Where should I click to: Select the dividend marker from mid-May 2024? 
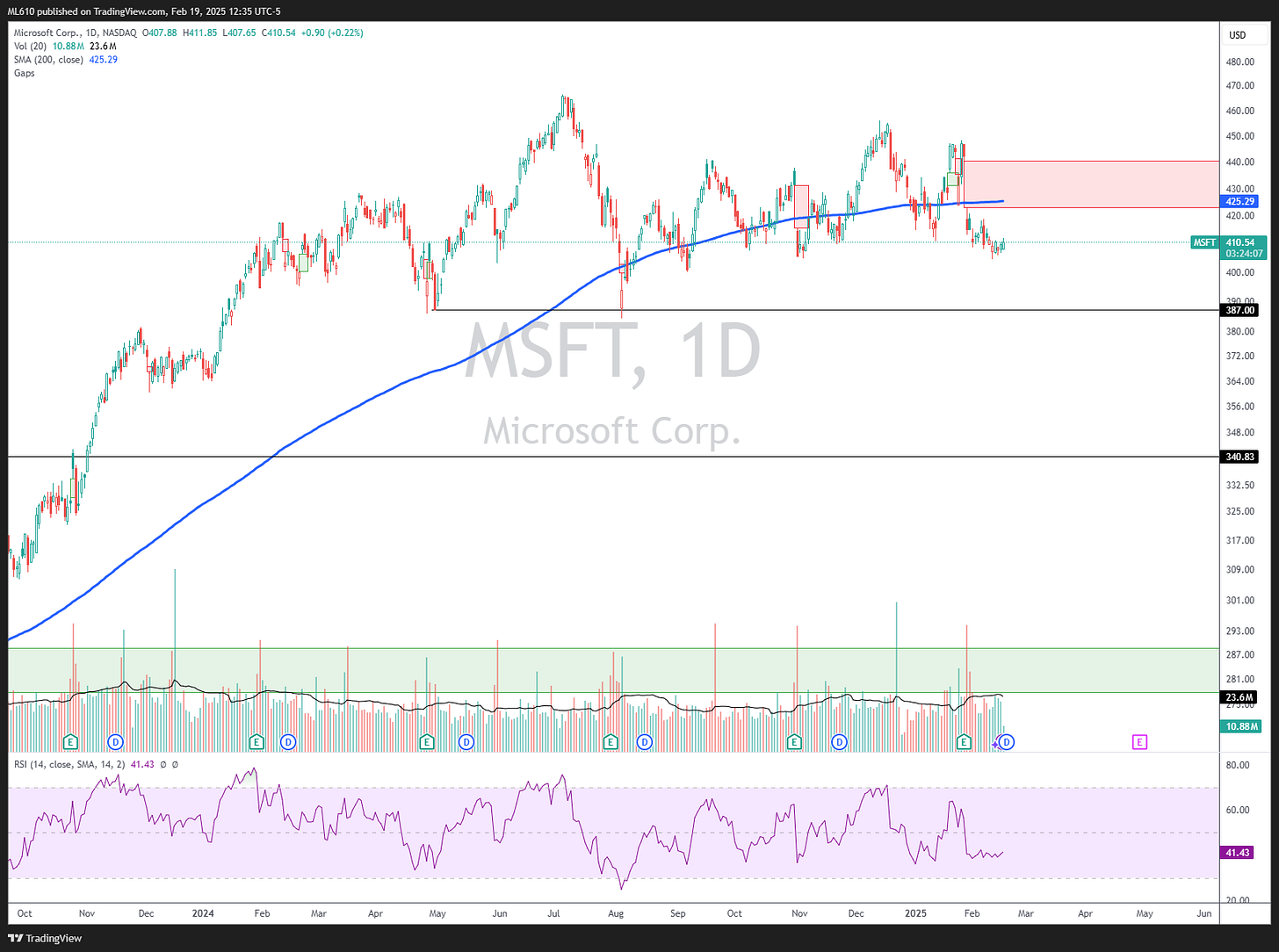[466, 742]
